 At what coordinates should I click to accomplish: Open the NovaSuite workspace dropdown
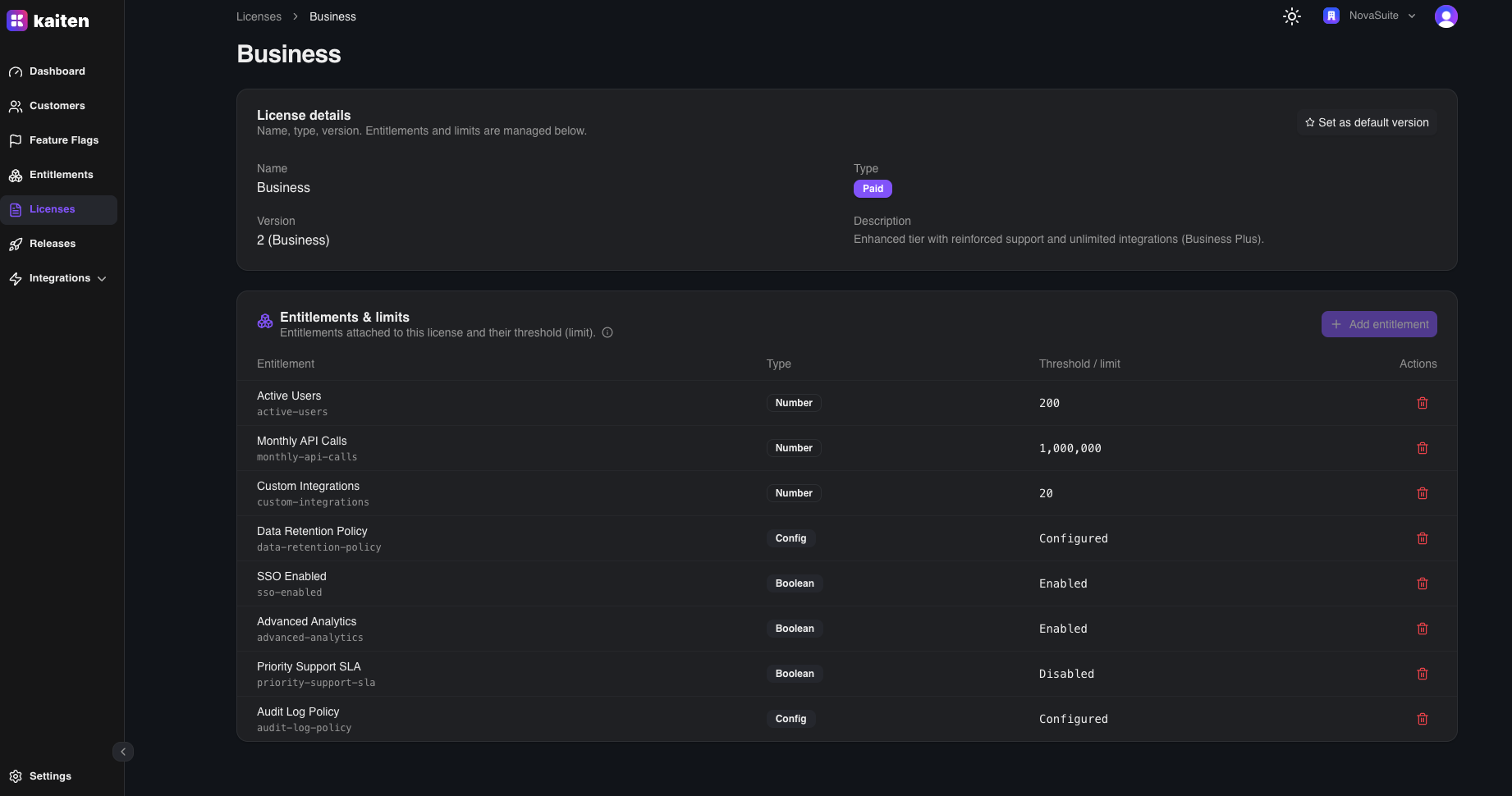[x=1370, y=16]
